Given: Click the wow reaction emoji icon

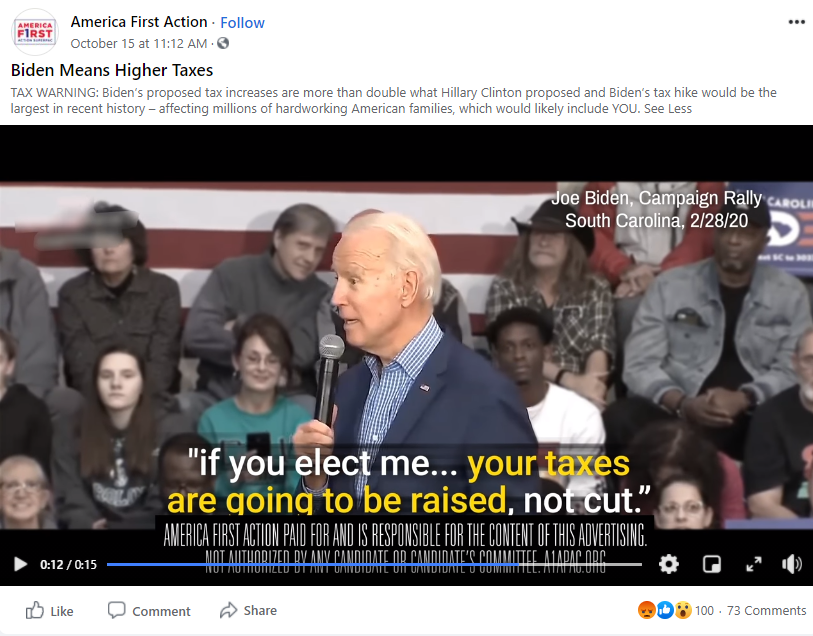Looking at the screenshot, I should tap(683, 610).
